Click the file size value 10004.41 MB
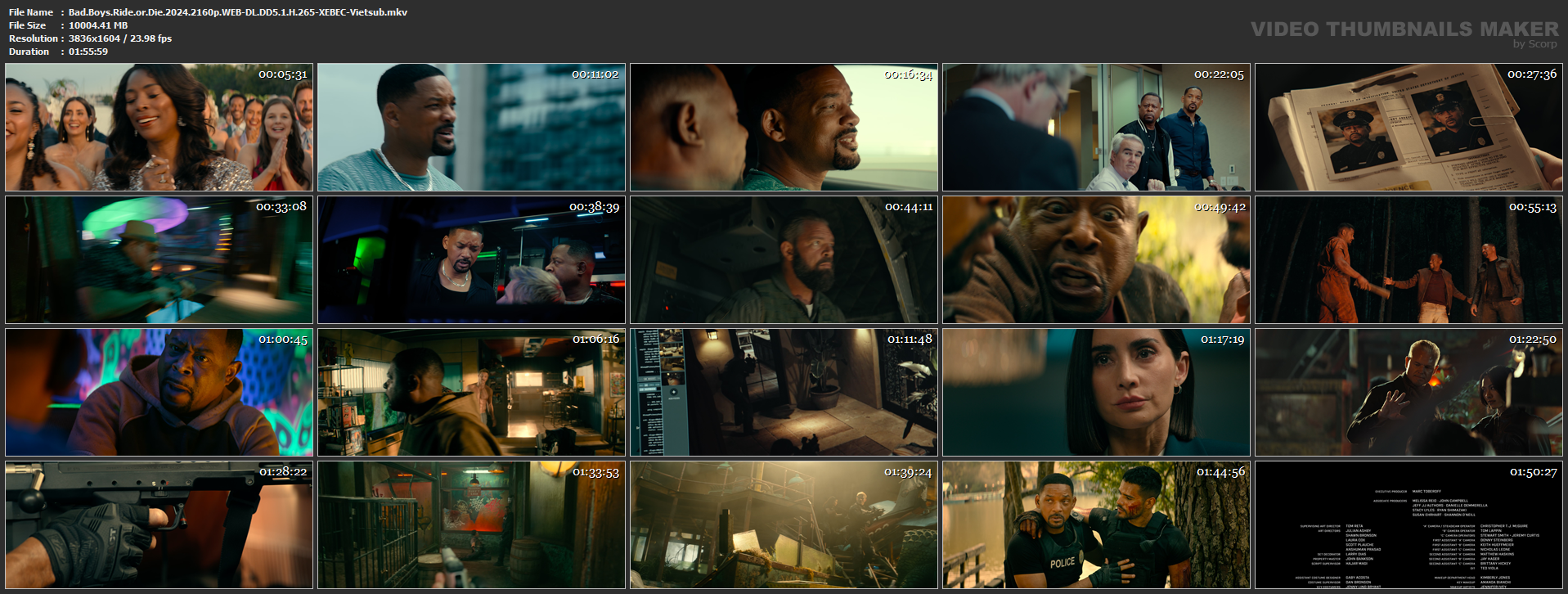 [x=98, y=25]
